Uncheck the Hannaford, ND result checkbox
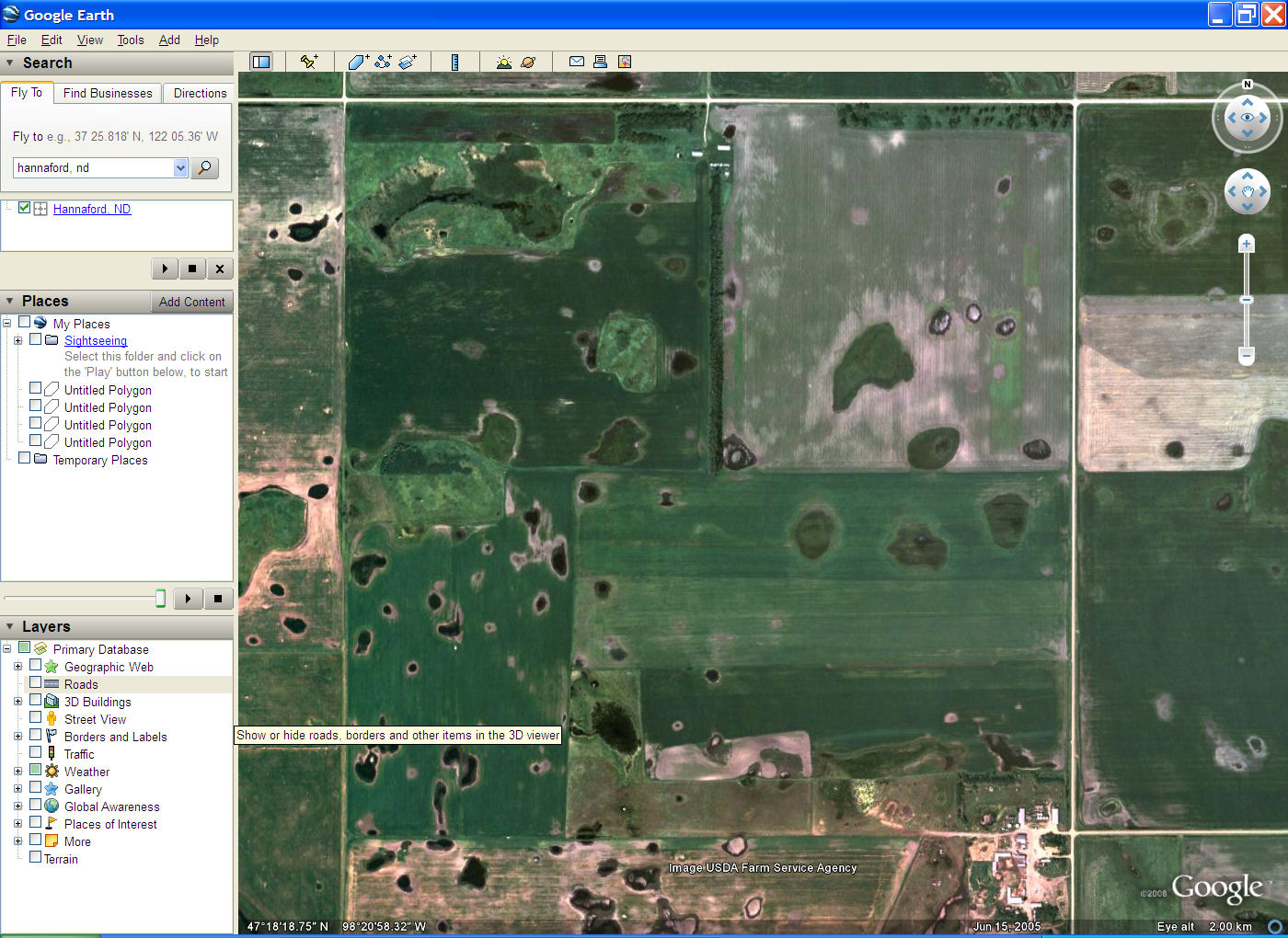This screenshot has height=938, width=1288. coord(25,208)
